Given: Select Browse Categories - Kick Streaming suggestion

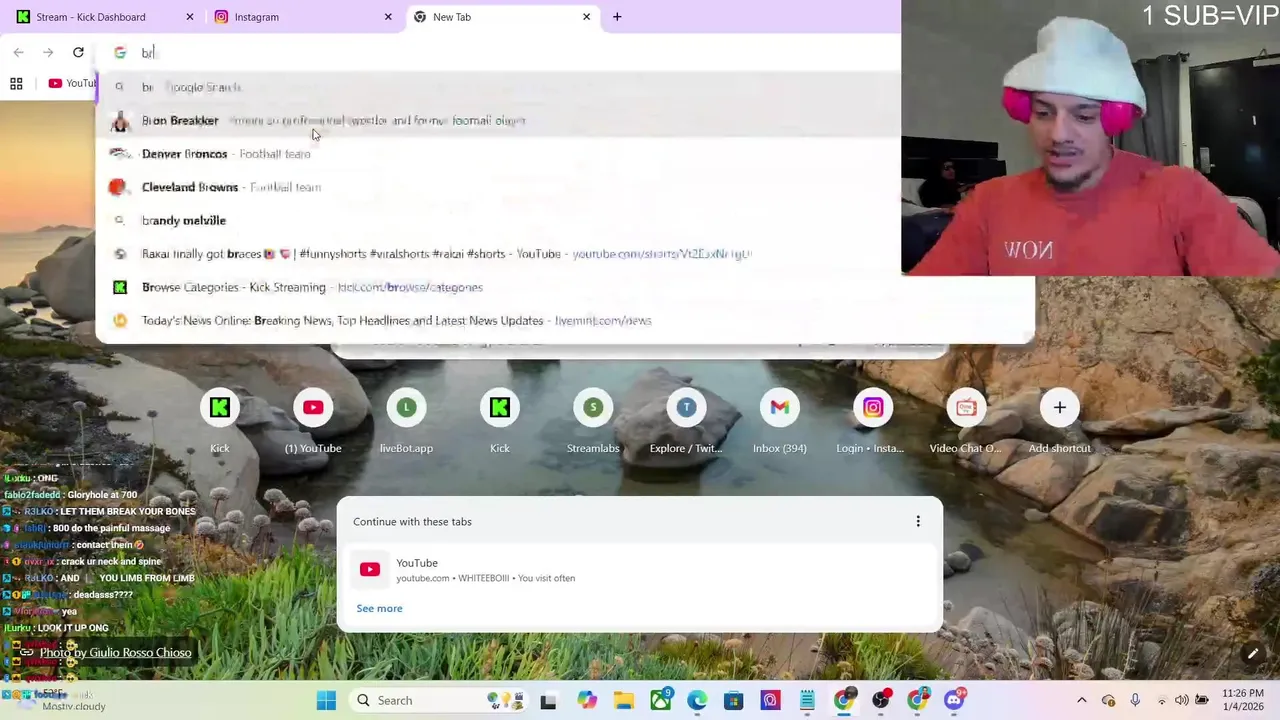Looking at the screenshot, I should (565, 287).
